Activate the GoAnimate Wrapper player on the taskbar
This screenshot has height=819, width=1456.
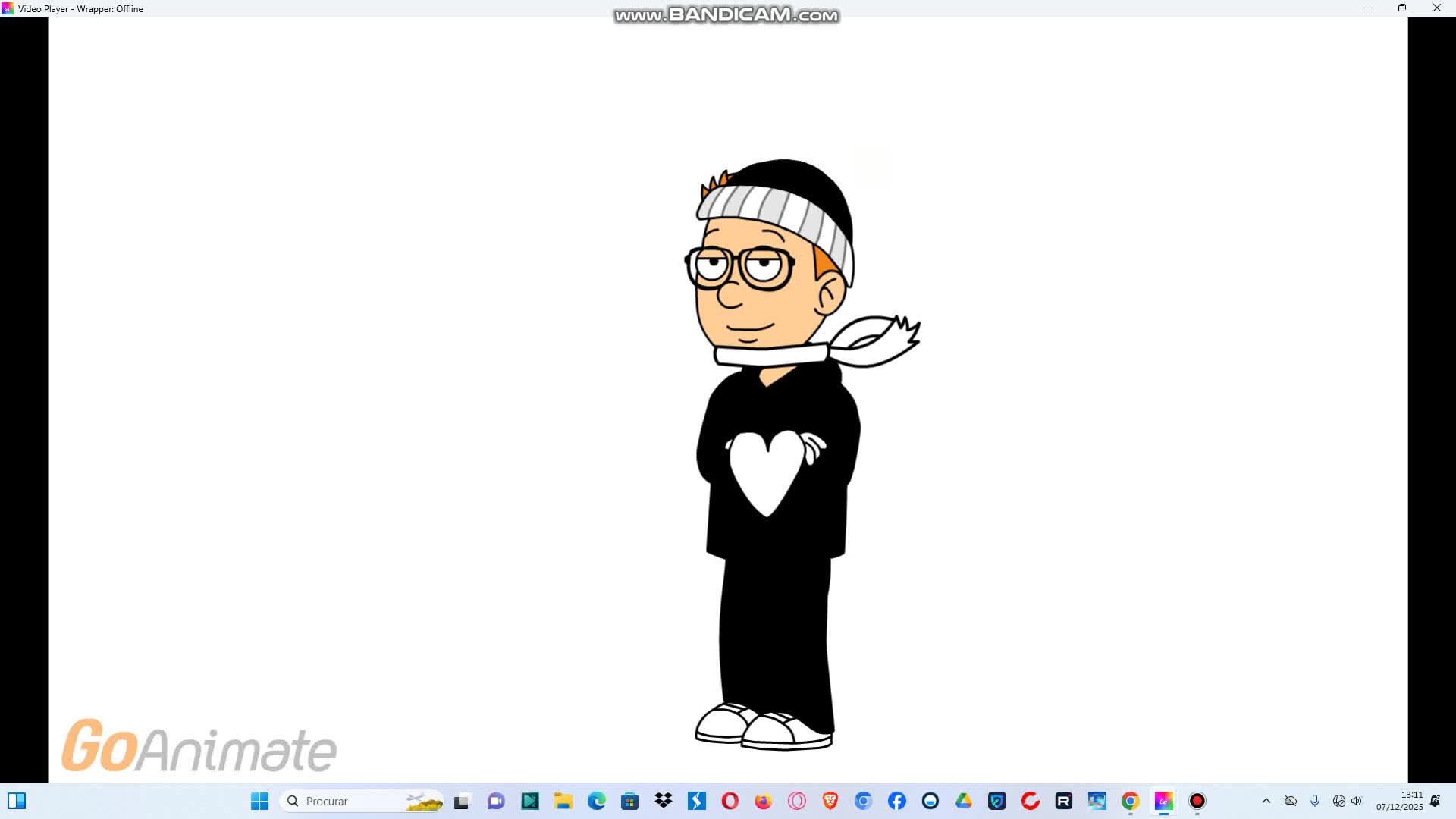tap(1163, 802)
